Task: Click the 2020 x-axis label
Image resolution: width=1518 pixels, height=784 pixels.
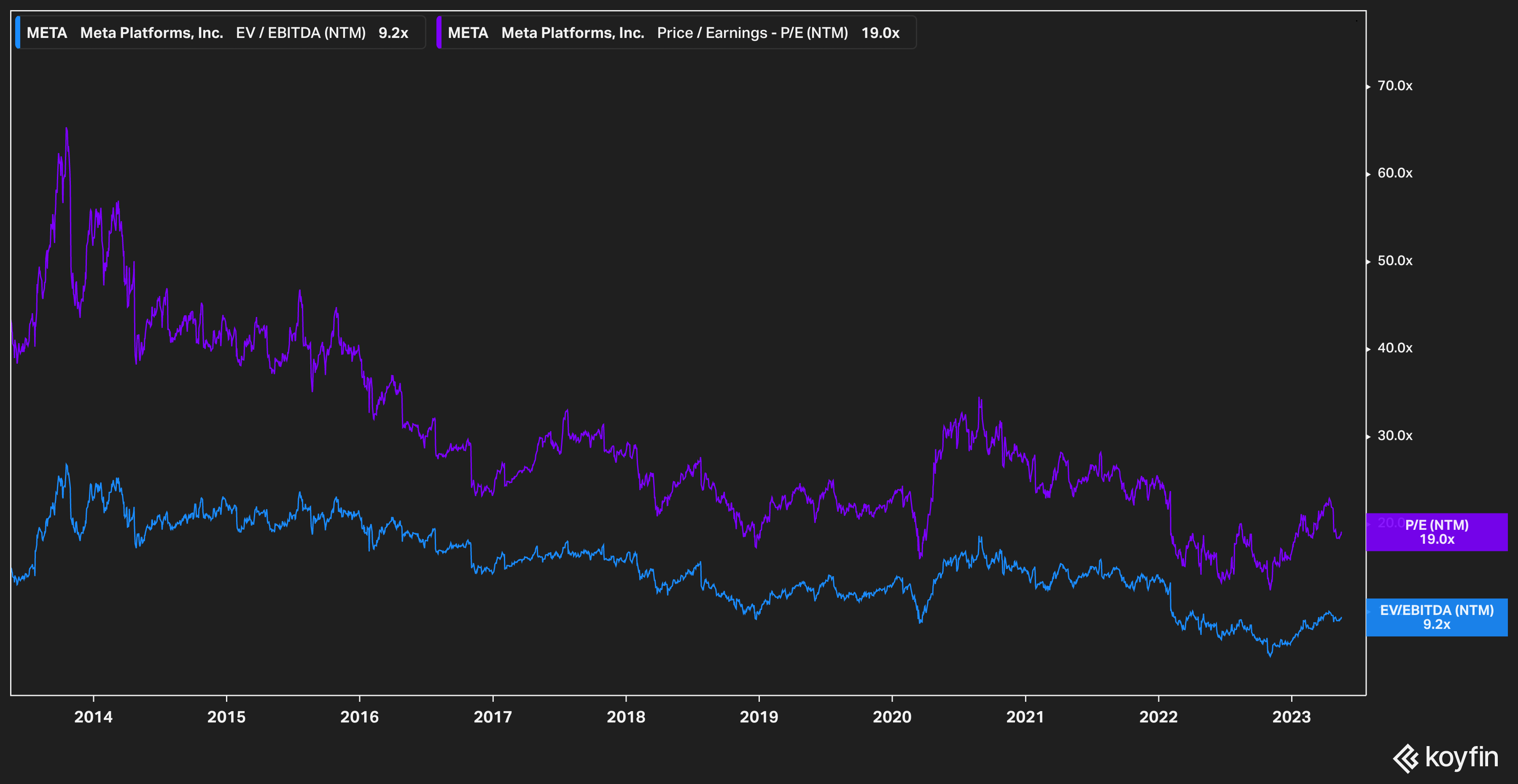Action: pos(892,717)
